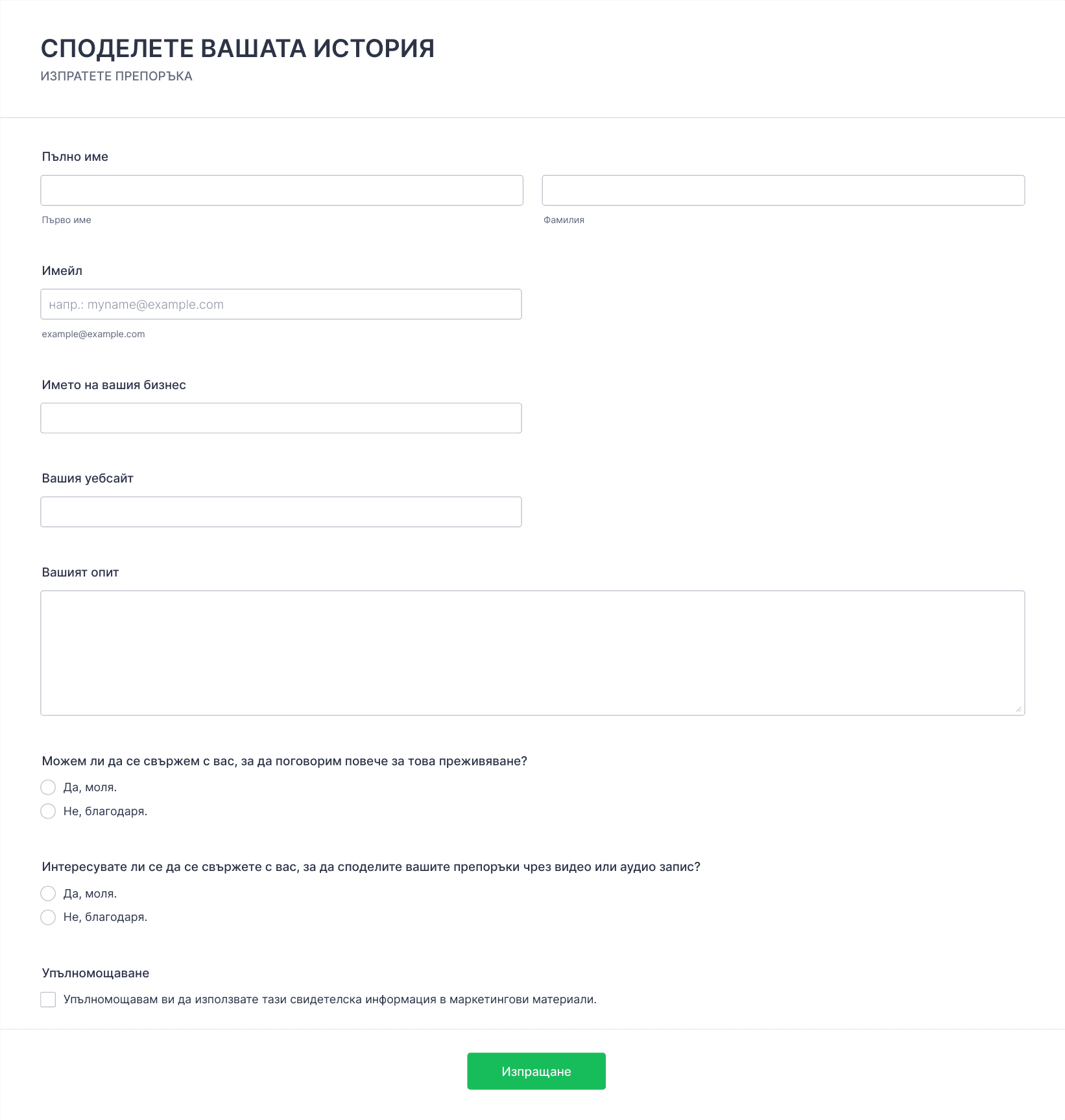Click the Упълномощаване section label
The width and height of the screenshot is (1065, 1120).
[96, 973]
